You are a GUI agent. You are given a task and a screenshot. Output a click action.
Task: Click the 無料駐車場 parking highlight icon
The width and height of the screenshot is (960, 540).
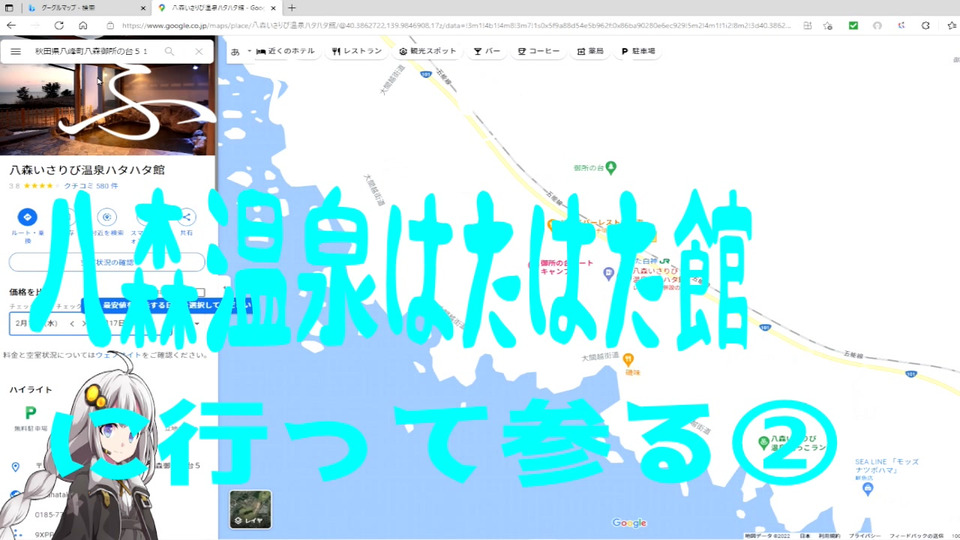(30, 413)
